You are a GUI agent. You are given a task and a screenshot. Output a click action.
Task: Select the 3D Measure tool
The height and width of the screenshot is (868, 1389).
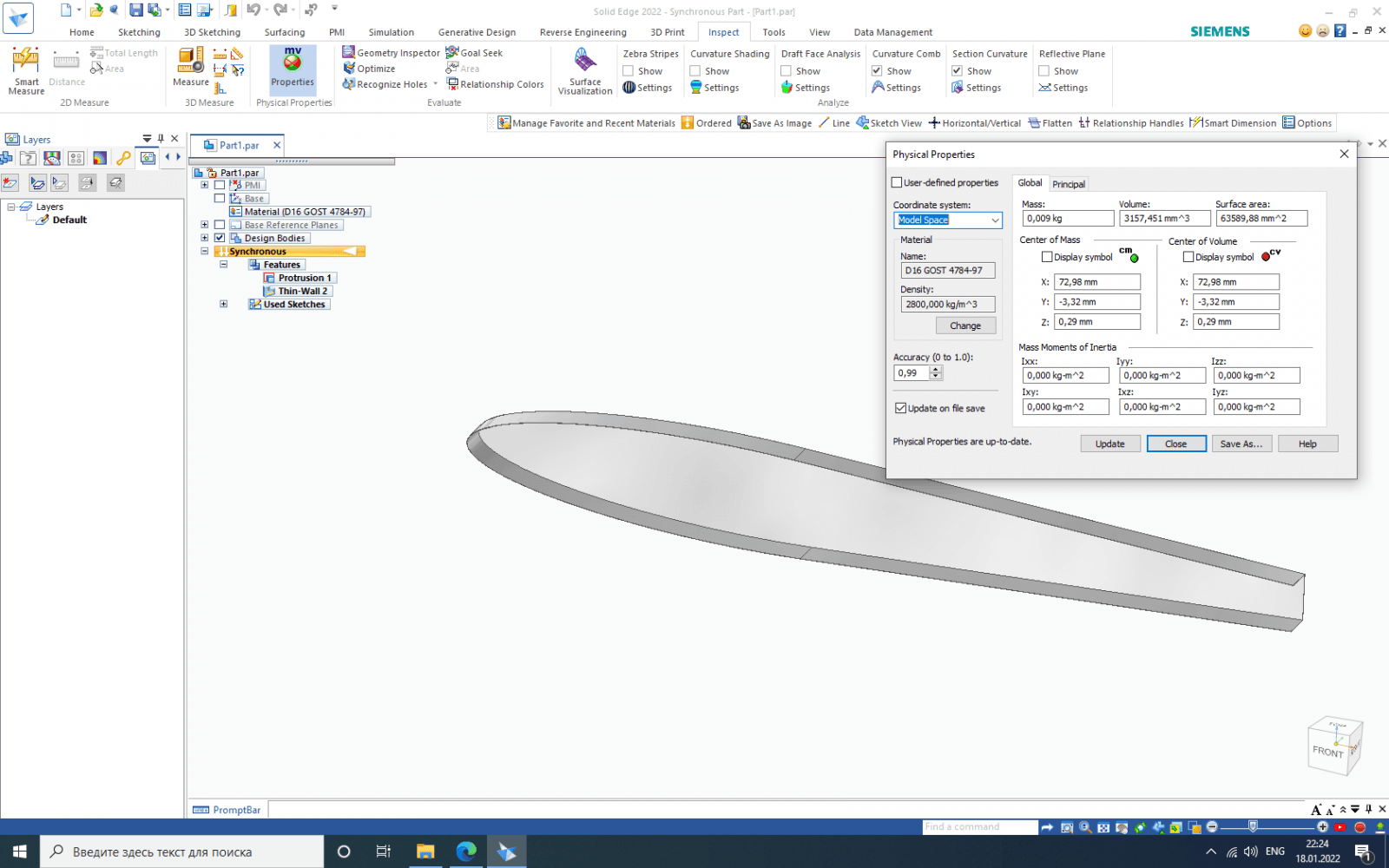pos(191,68)
